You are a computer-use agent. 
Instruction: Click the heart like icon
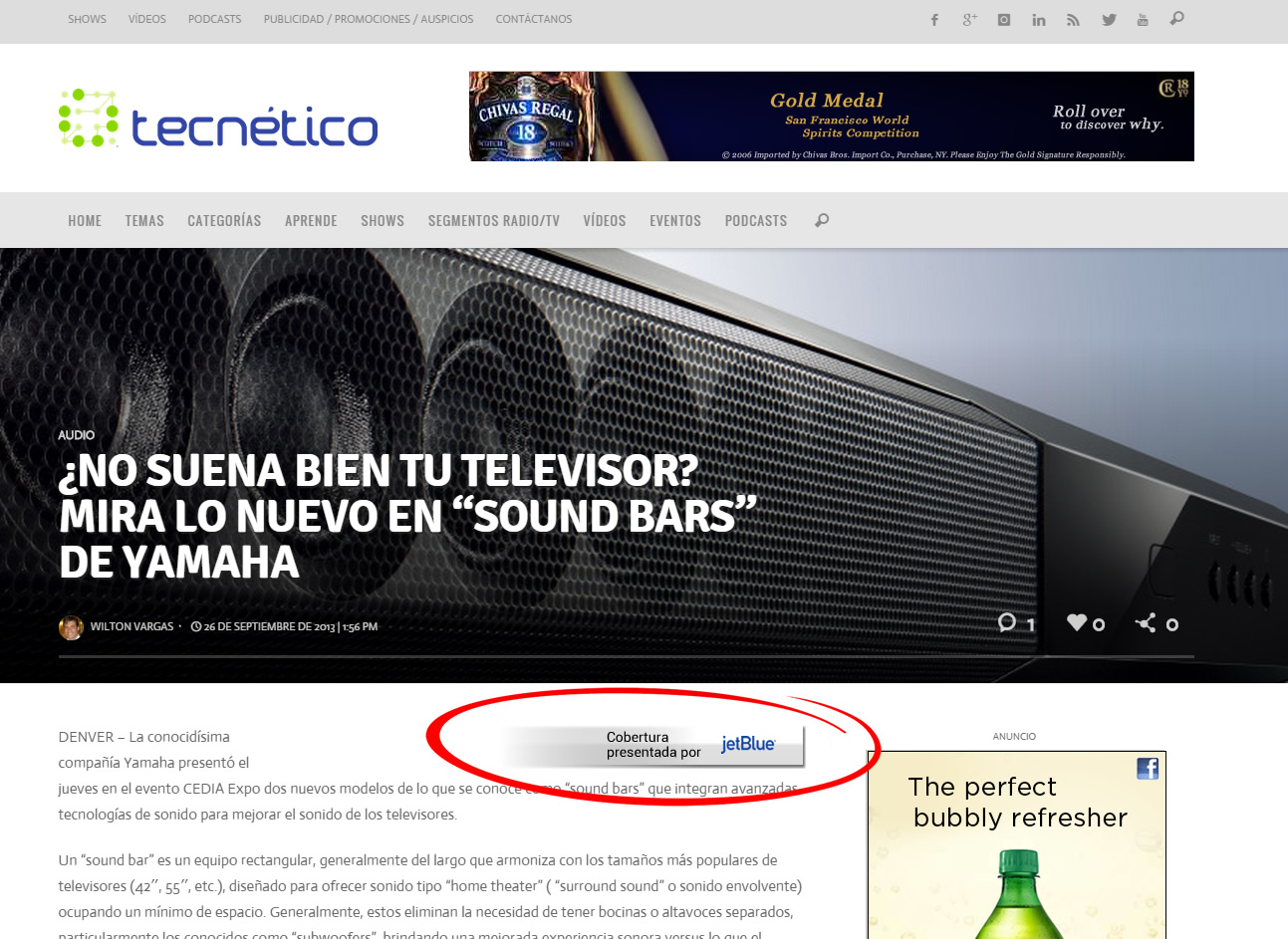1077,622
